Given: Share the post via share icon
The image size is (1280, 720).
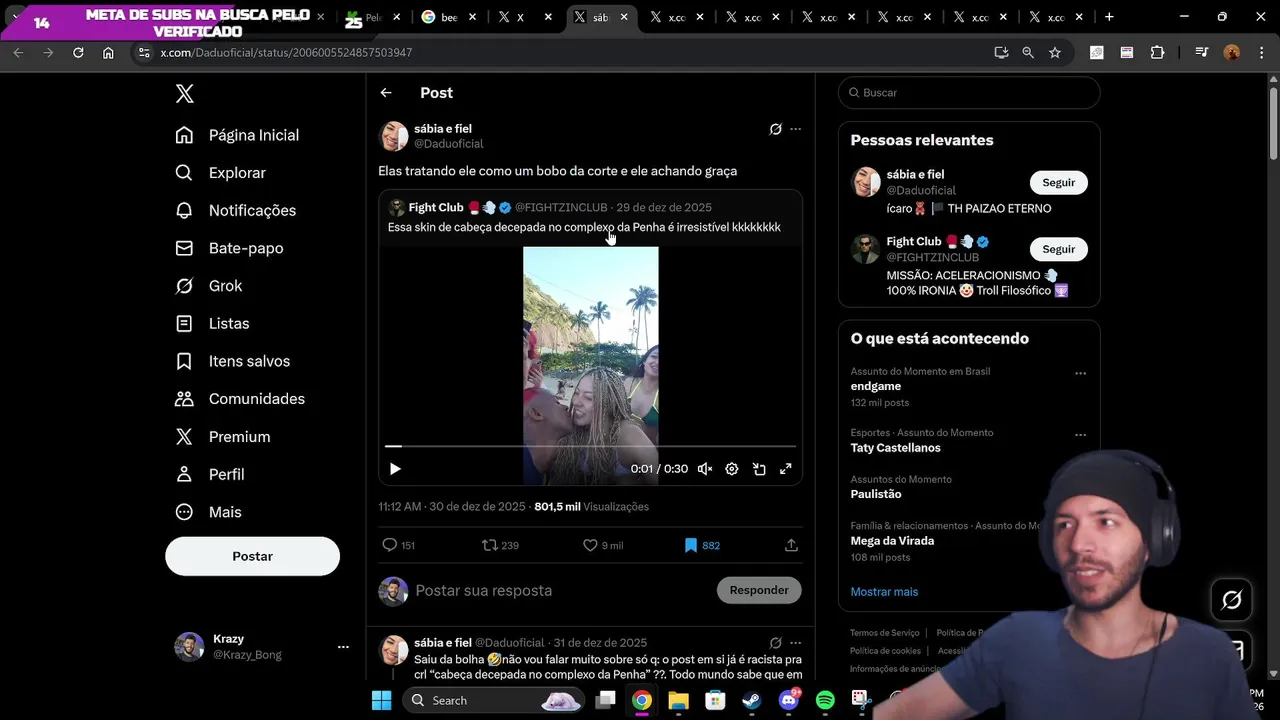Looking at the screenshot, I should [791, 545].
